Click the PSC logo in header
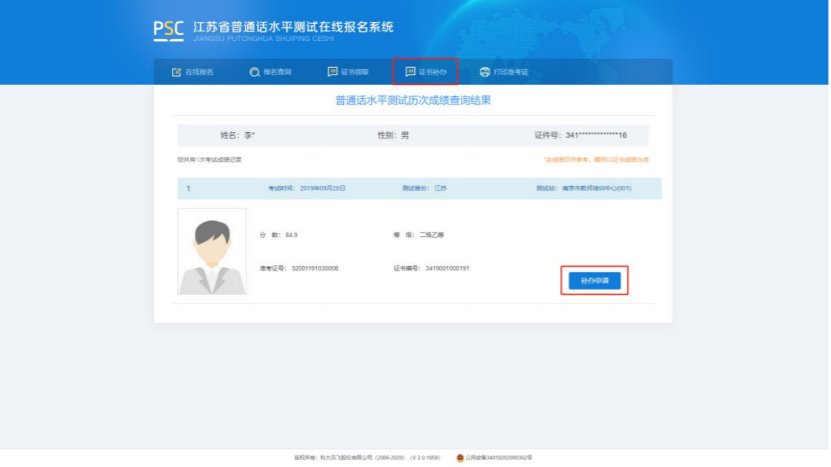Screen dimensions: 831x467 click(x=169, y=30)
